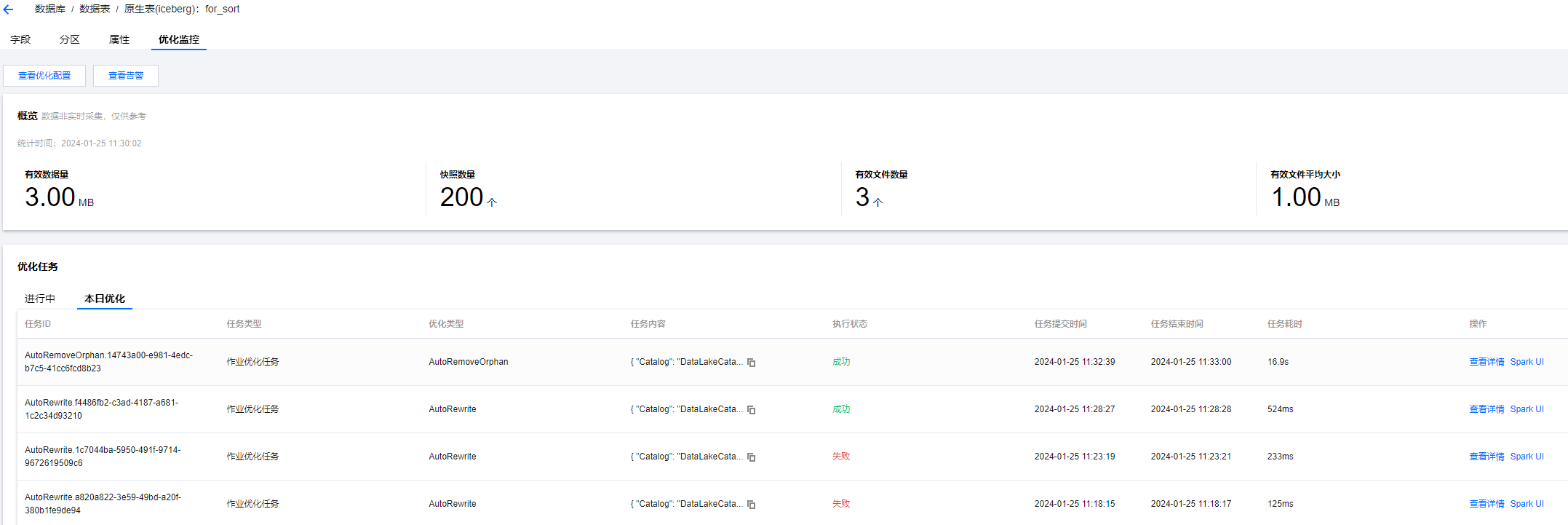Viewport: 1568px width, 525px height.
Task: Navigate to 数据表 in the breadcrumb
Action: click(x=95, y=9)
